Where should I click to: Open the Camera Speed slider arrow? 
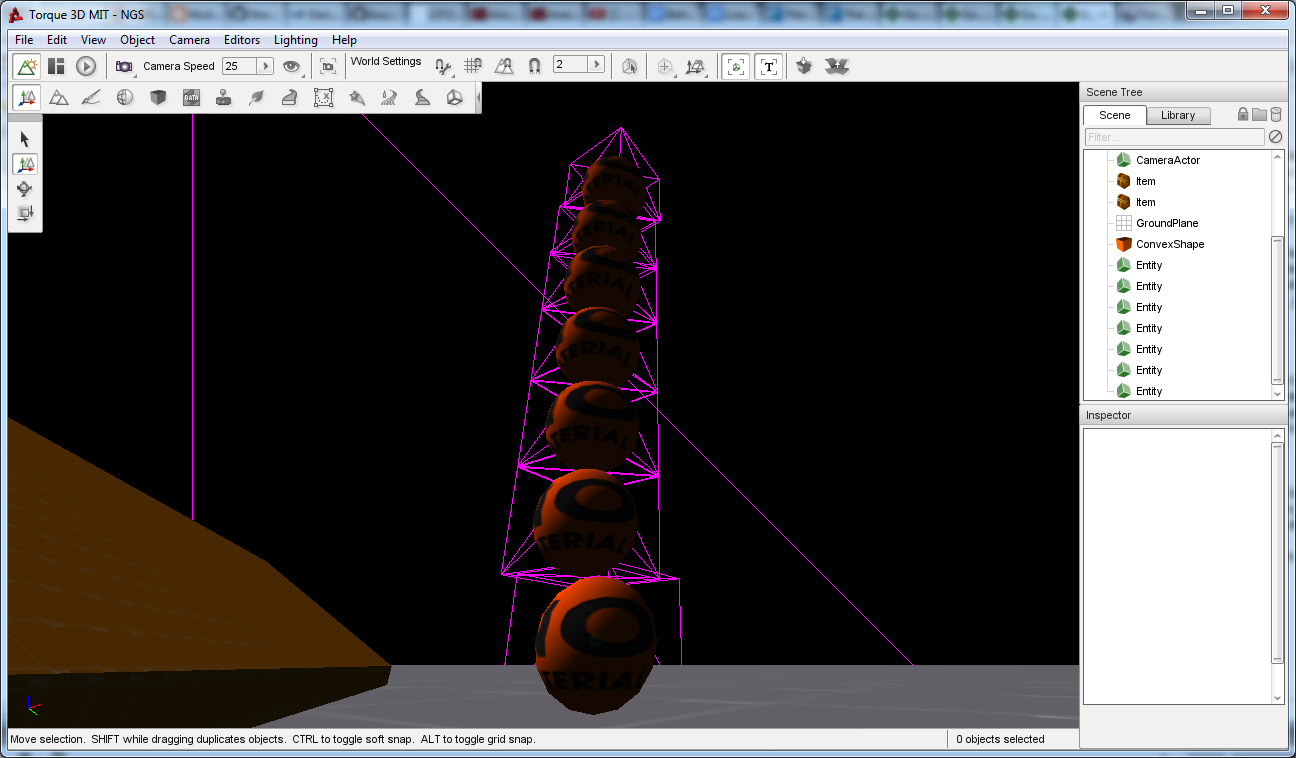[x=266, y=66]
